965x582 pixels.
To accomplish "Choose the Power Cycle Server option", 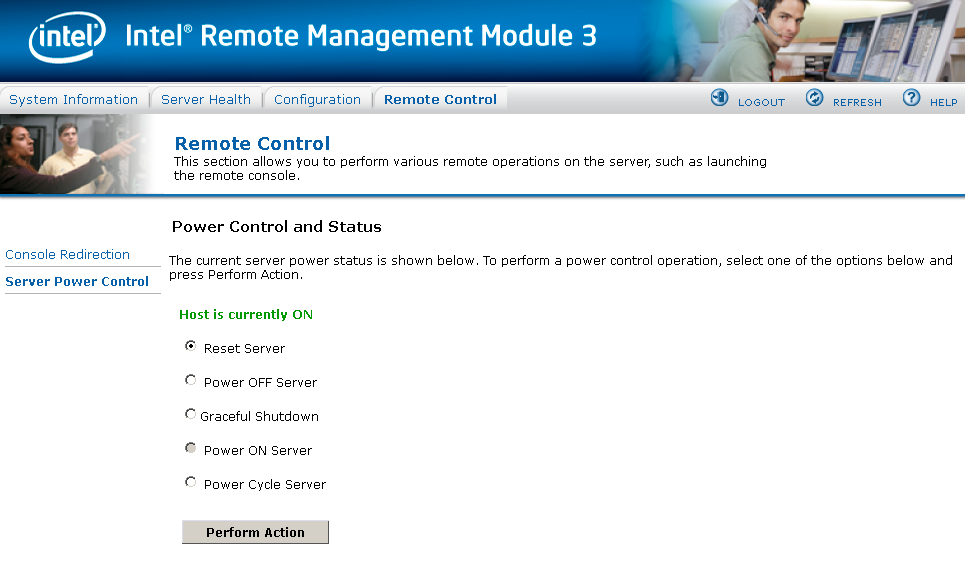I will (191, 482).
